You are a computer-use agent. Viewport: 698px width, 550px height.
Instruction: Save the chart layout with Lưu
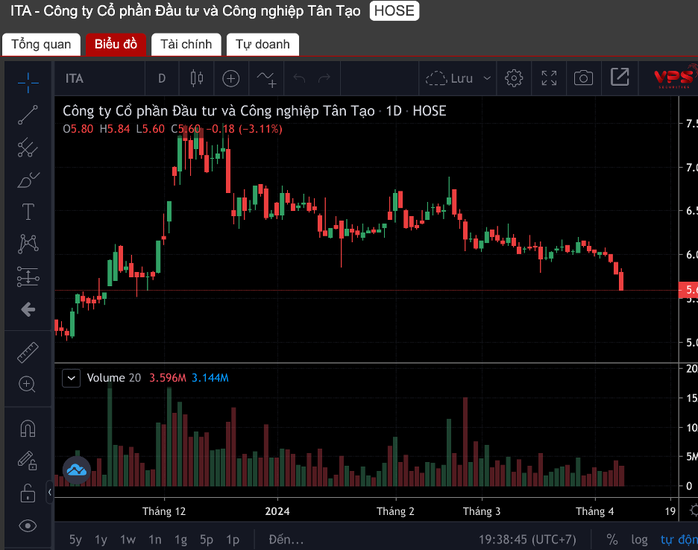(449, 79)
